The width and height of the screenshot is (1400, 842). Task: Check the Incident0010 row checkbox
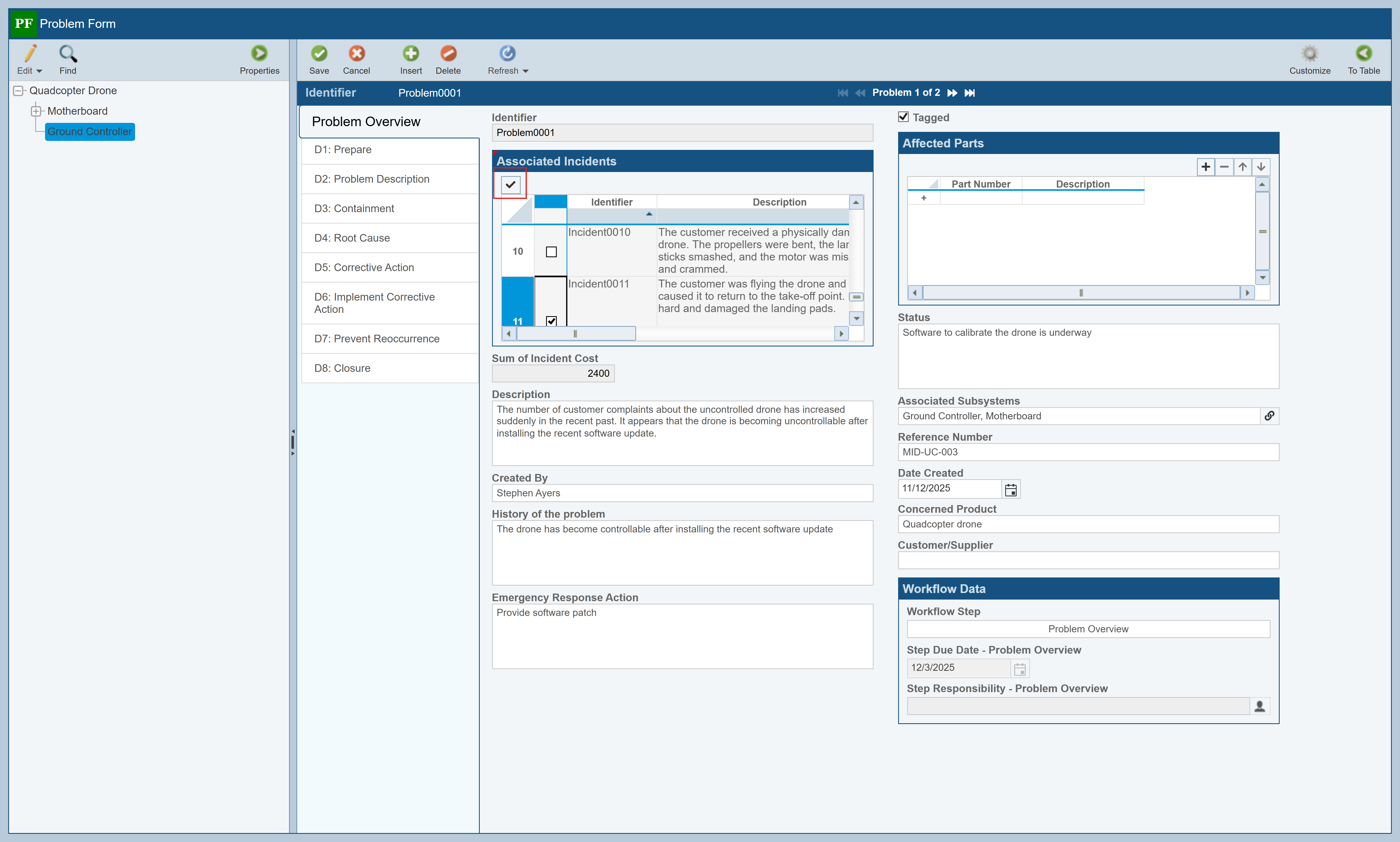point(551,252)
